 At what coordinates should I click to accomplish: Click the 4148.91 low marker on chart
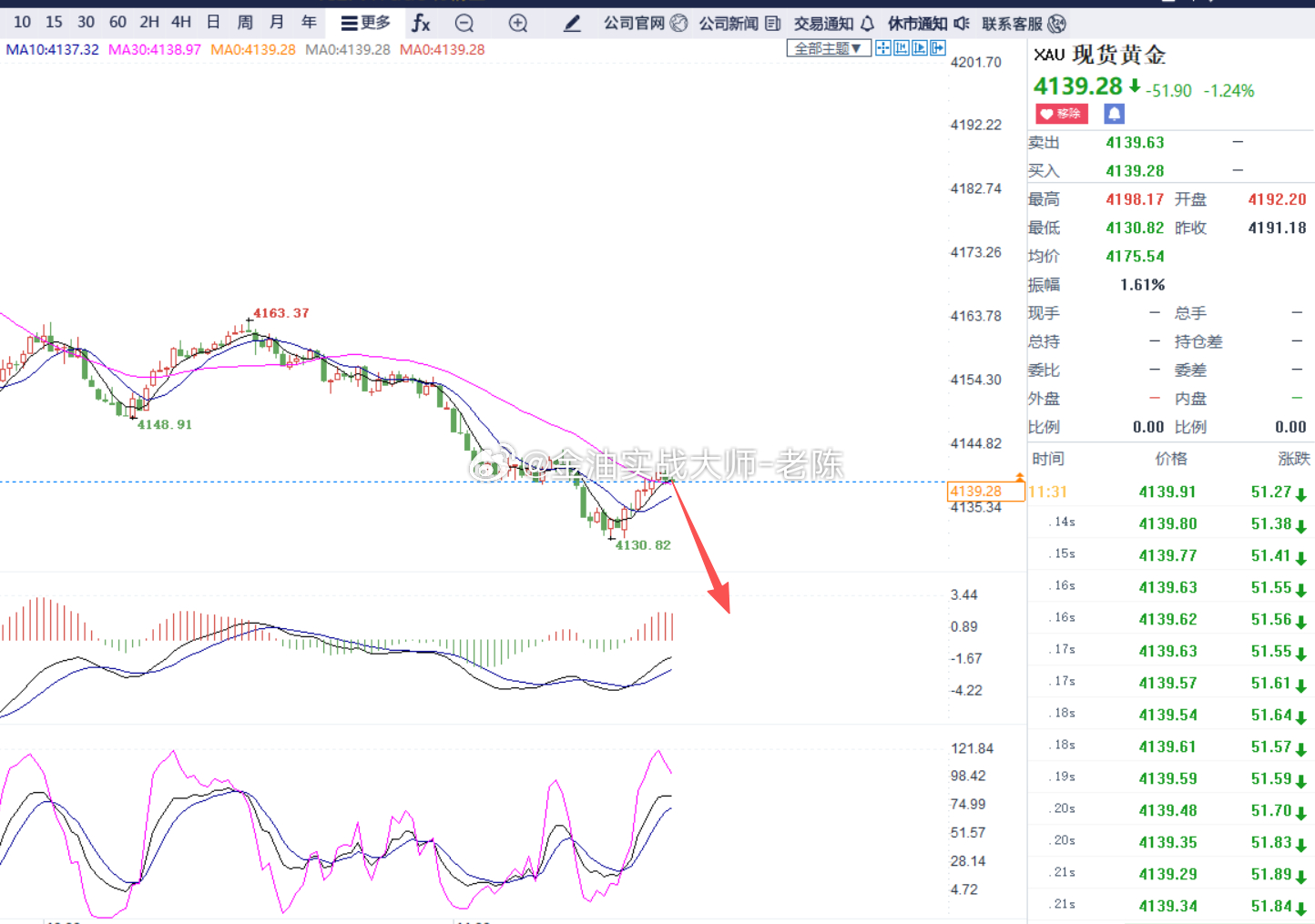(165, 425)
